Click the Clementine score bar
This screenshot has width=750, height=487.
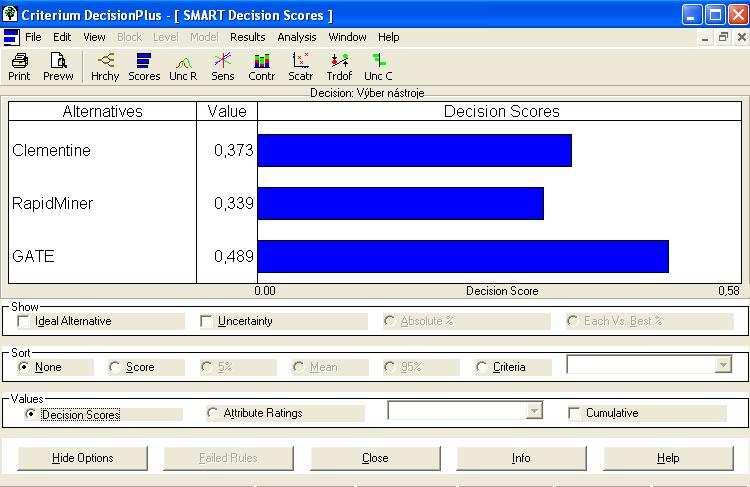[415, 151]
